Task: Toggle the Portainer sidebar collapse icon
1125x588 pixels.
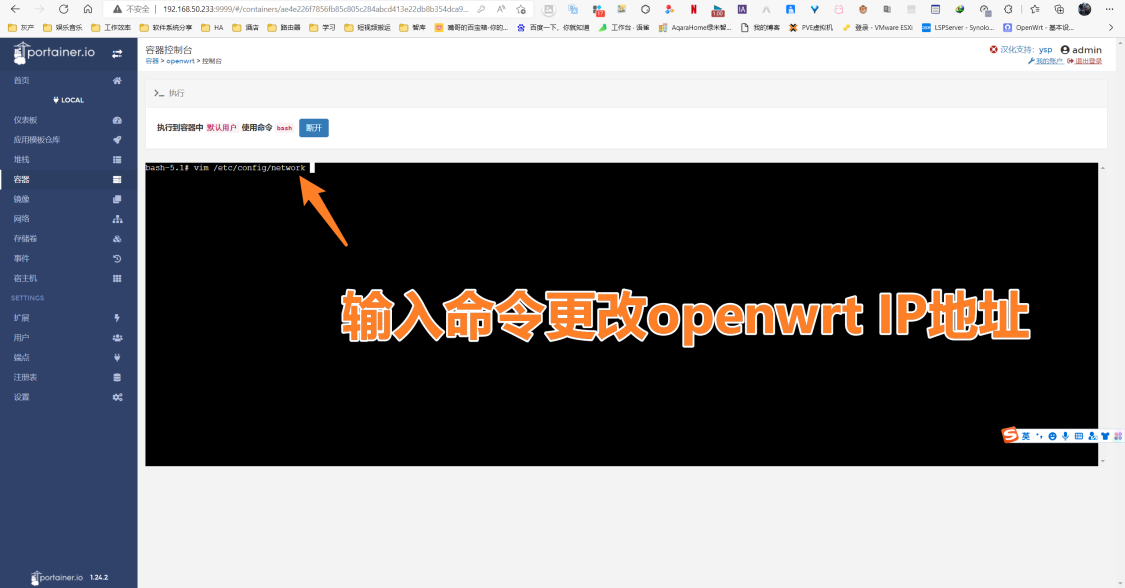Action: click(117, 53)
